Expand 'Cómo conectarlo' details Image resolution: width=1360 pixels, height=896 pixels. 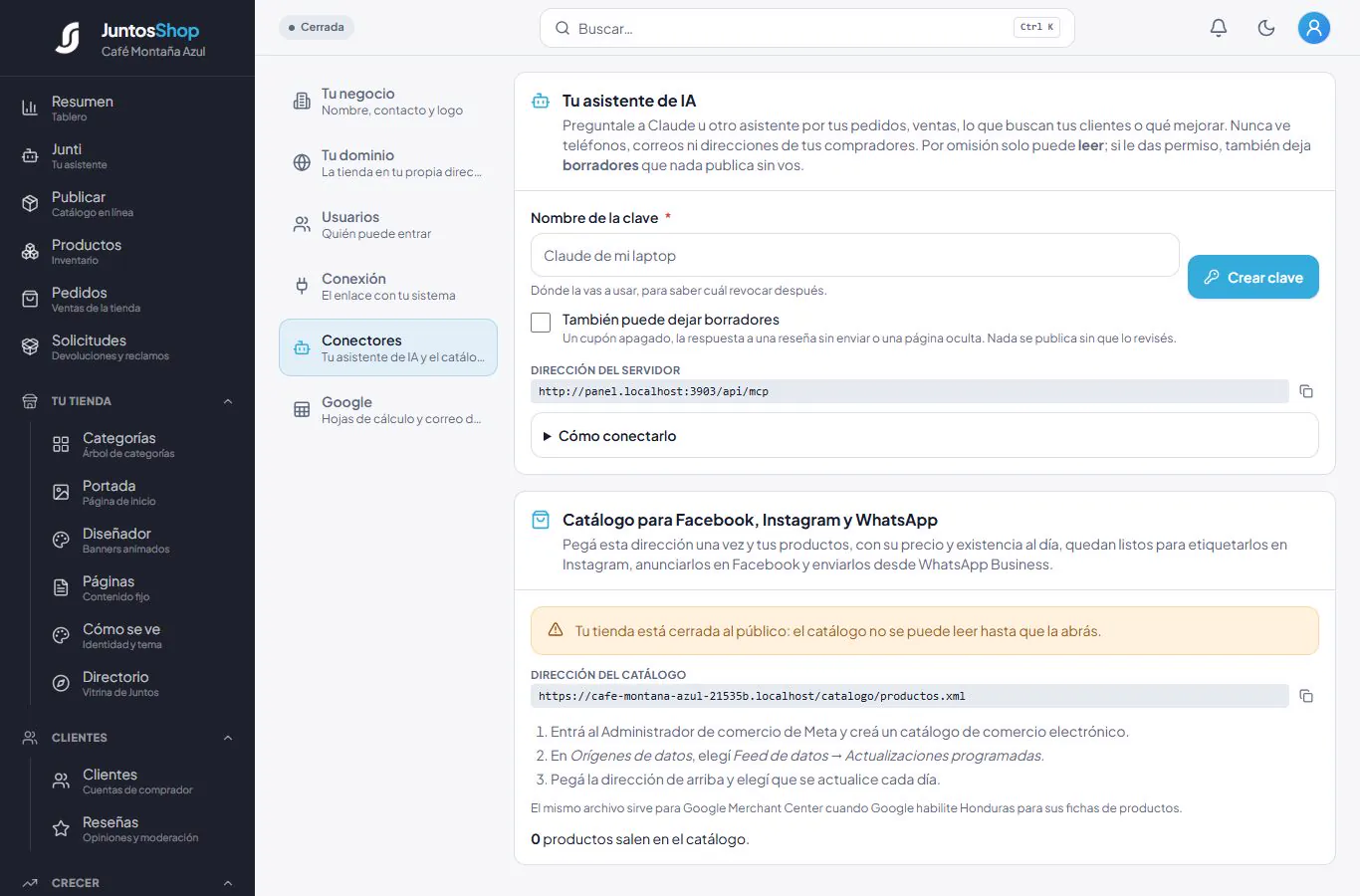tap(924, 436)
